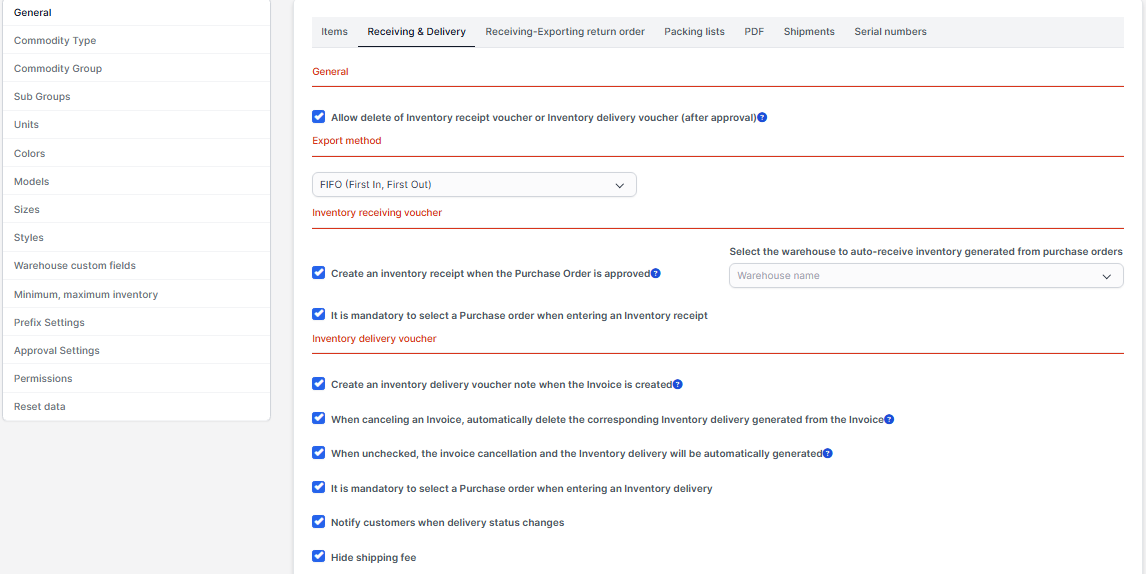1146x574 pixels.
Task: Disable the Hide shipping fee checkbox
Action: [319, 556]
